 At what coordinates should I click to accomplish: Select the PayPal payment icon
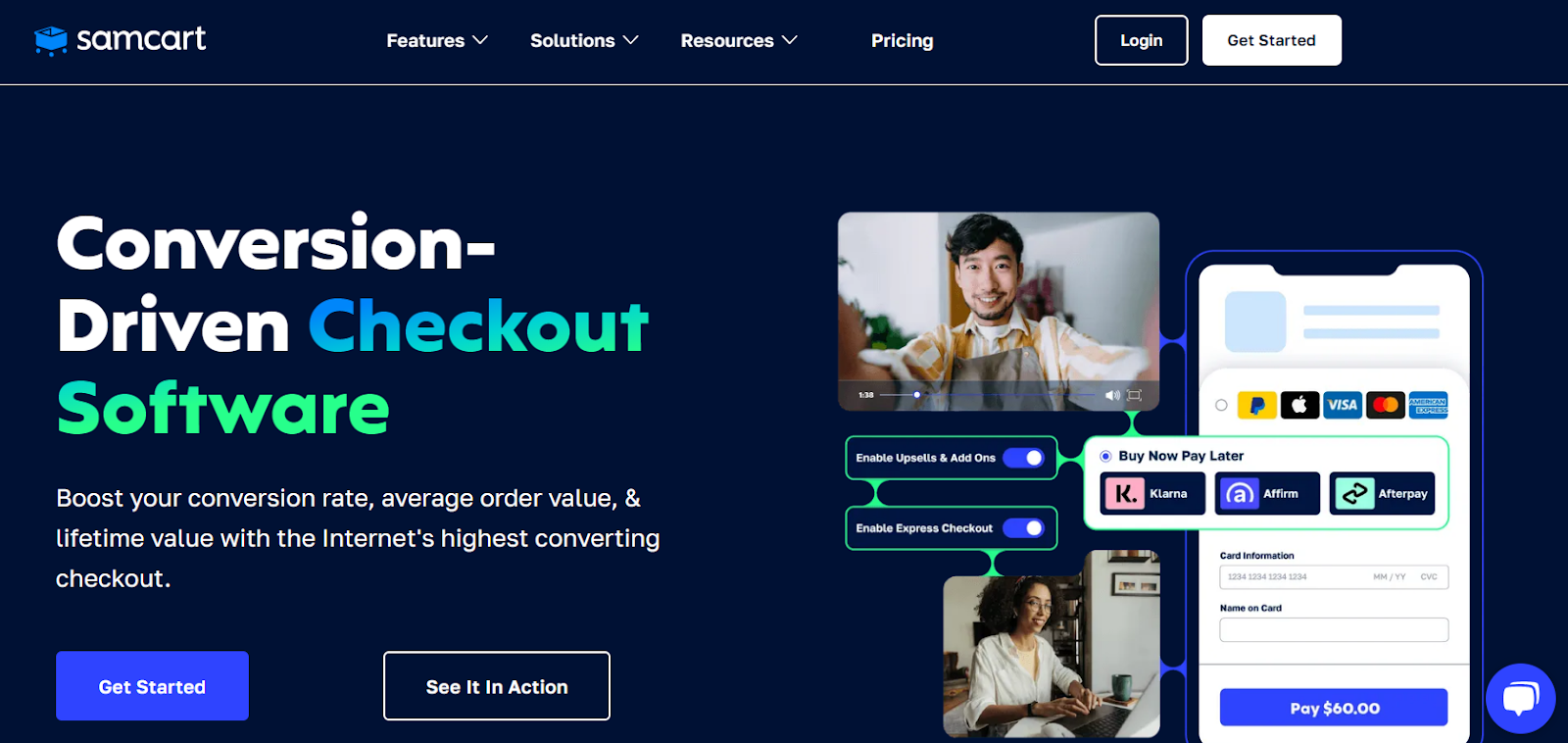pos(1256,405)
